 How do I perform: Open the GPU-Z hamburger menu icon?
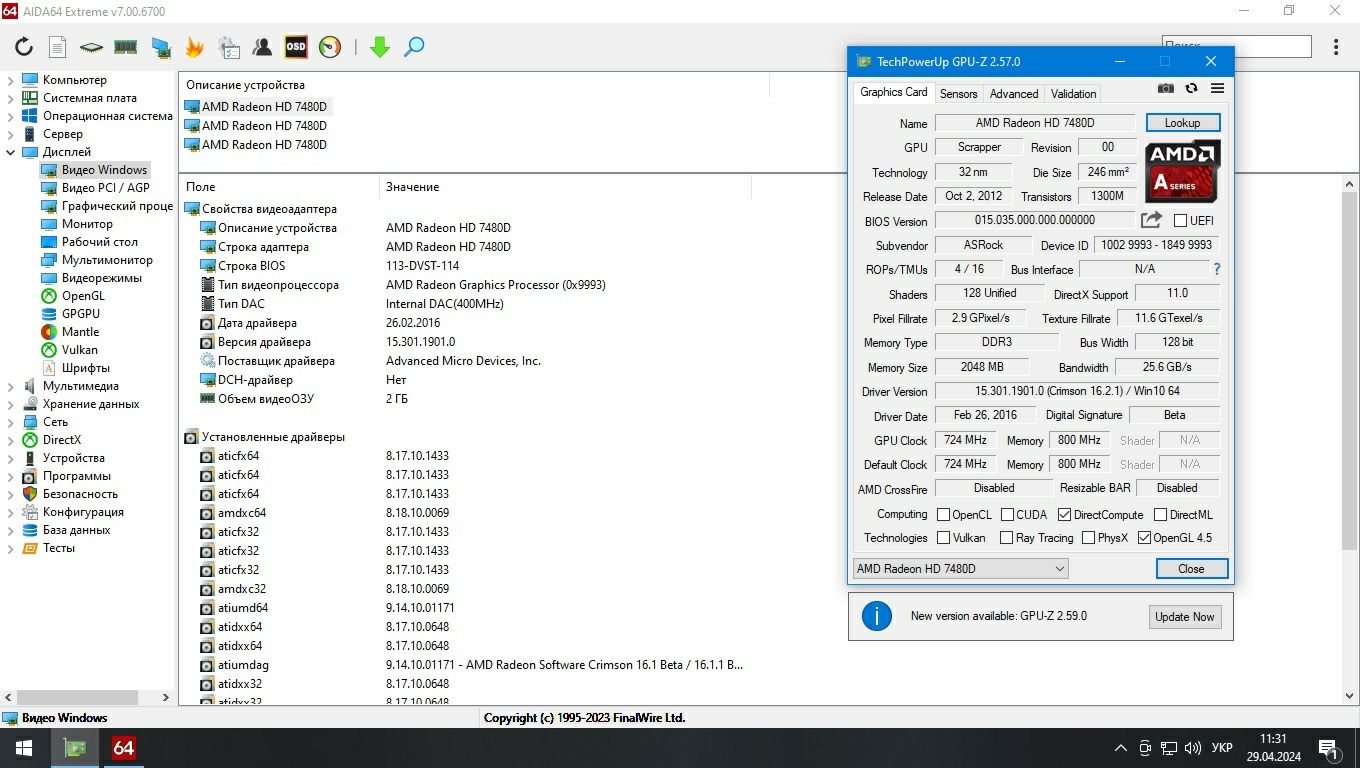(1217, 89)
